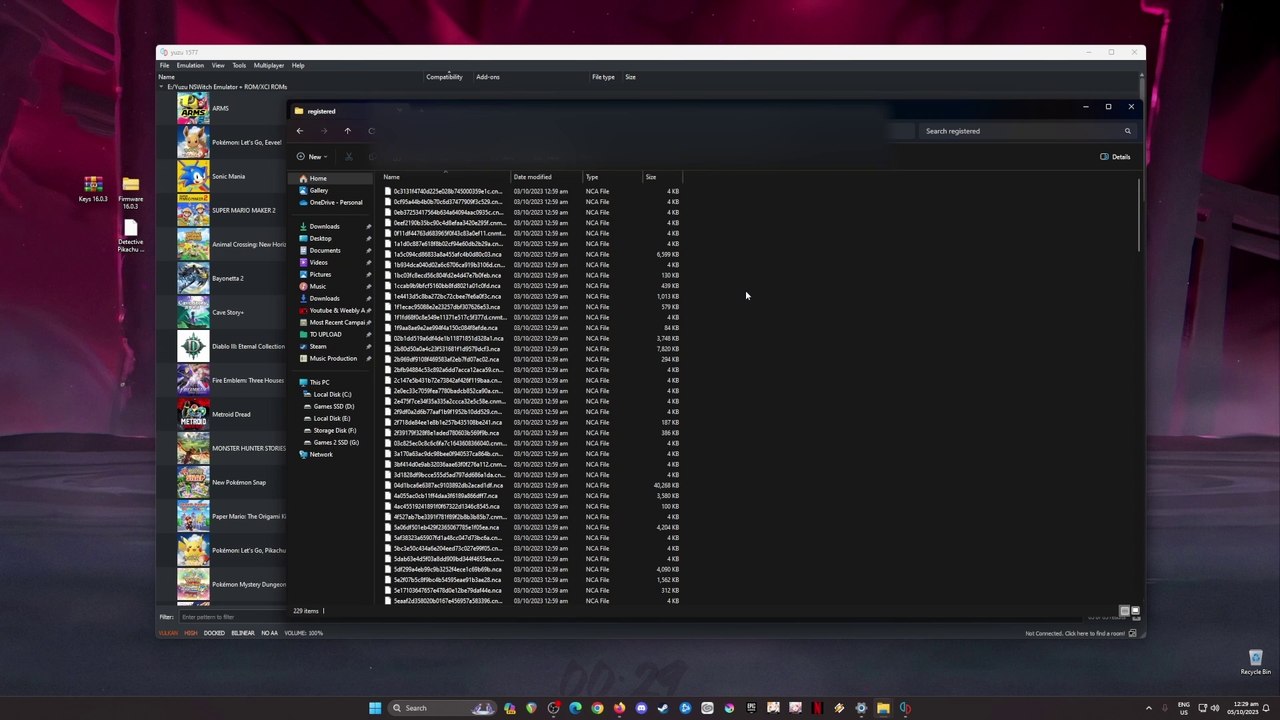Screen dimensions: 1280x720
Task: Toggle BILINEAR filter in yuzu status bar
Action: (x=243, y=633)
